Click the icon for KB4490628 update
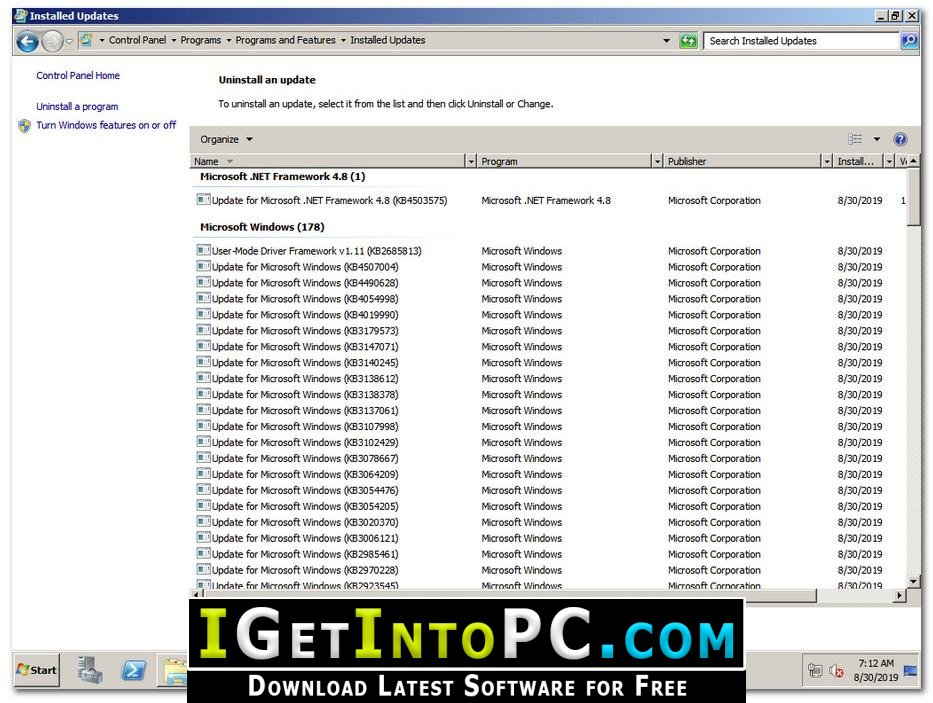 pos(203,283)
